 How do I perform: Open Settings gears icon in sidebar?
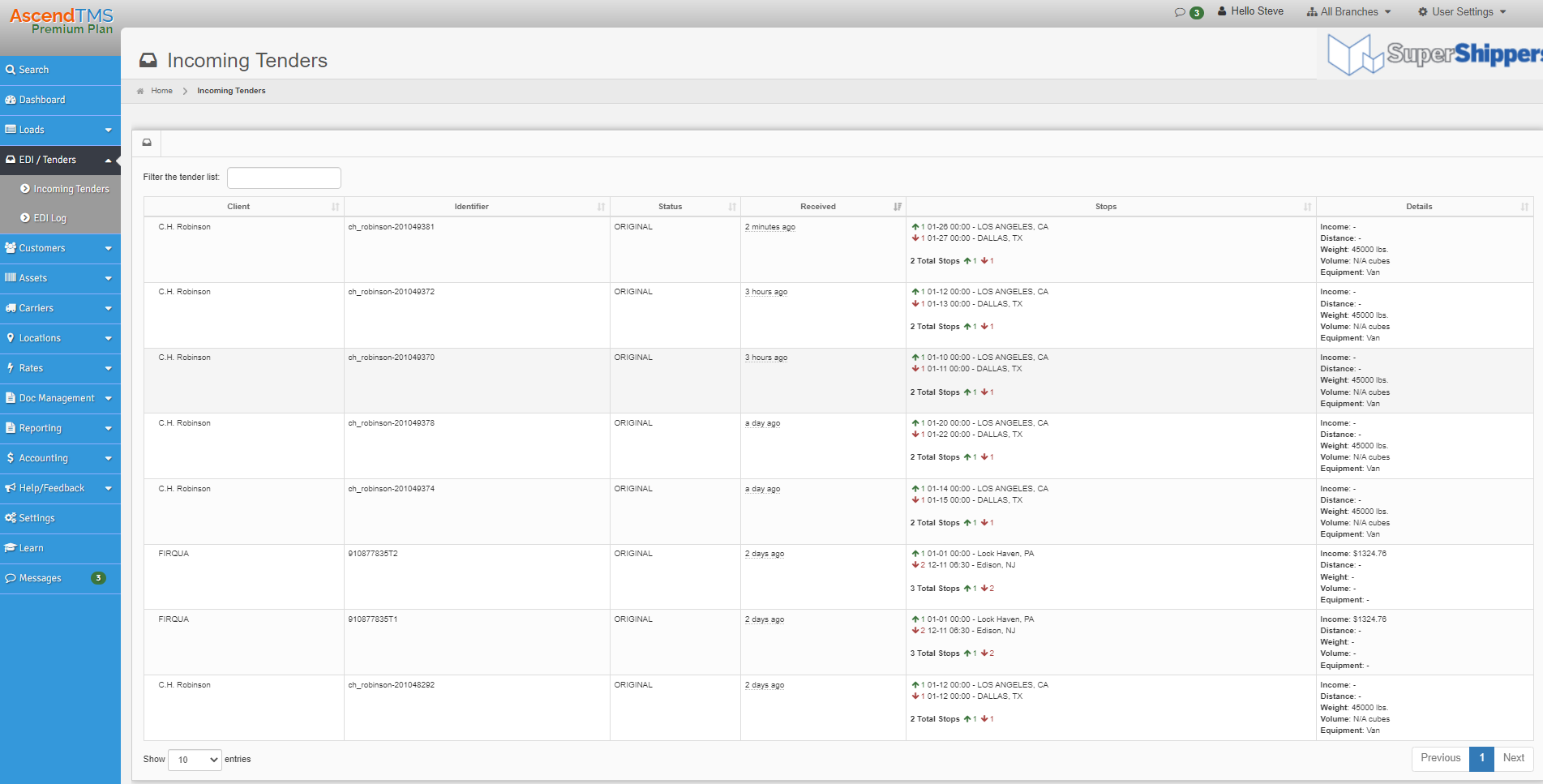click(x=11, y=518)
